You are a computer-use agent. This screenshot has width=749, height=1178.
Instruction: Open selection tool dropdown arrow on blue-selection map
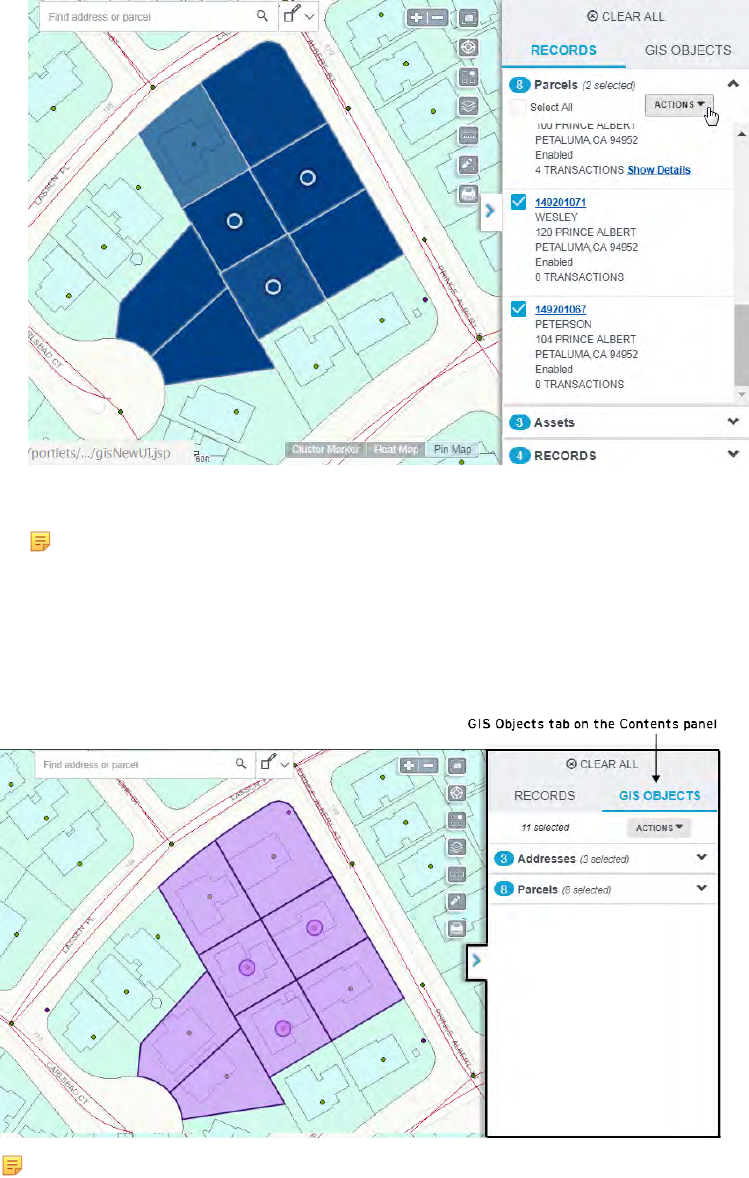pos(310,17)
